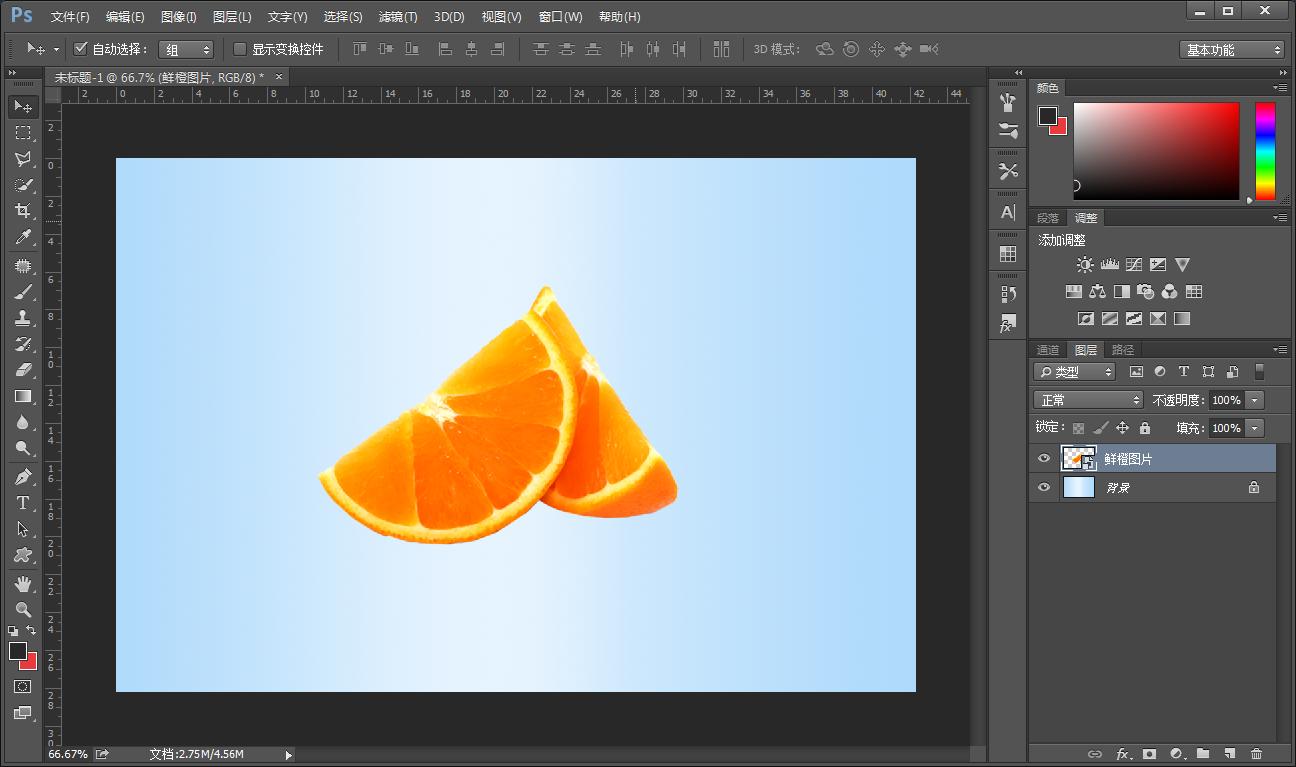
Task: Enable the 自动选择 checkbox
Action: (81, 49)
